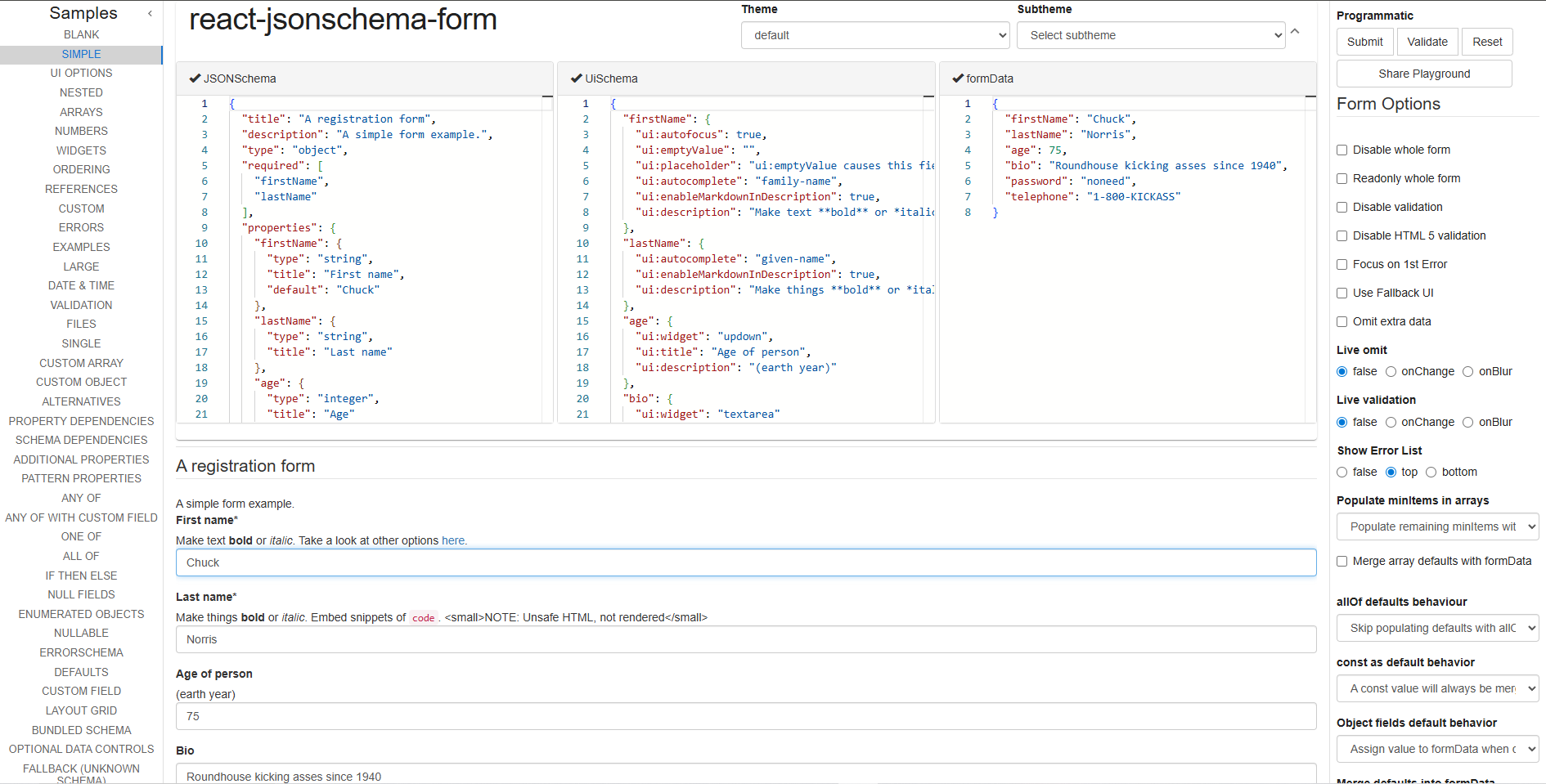Open const as default behavior dropdown
1546x784 pixels.
(1438, 688)
